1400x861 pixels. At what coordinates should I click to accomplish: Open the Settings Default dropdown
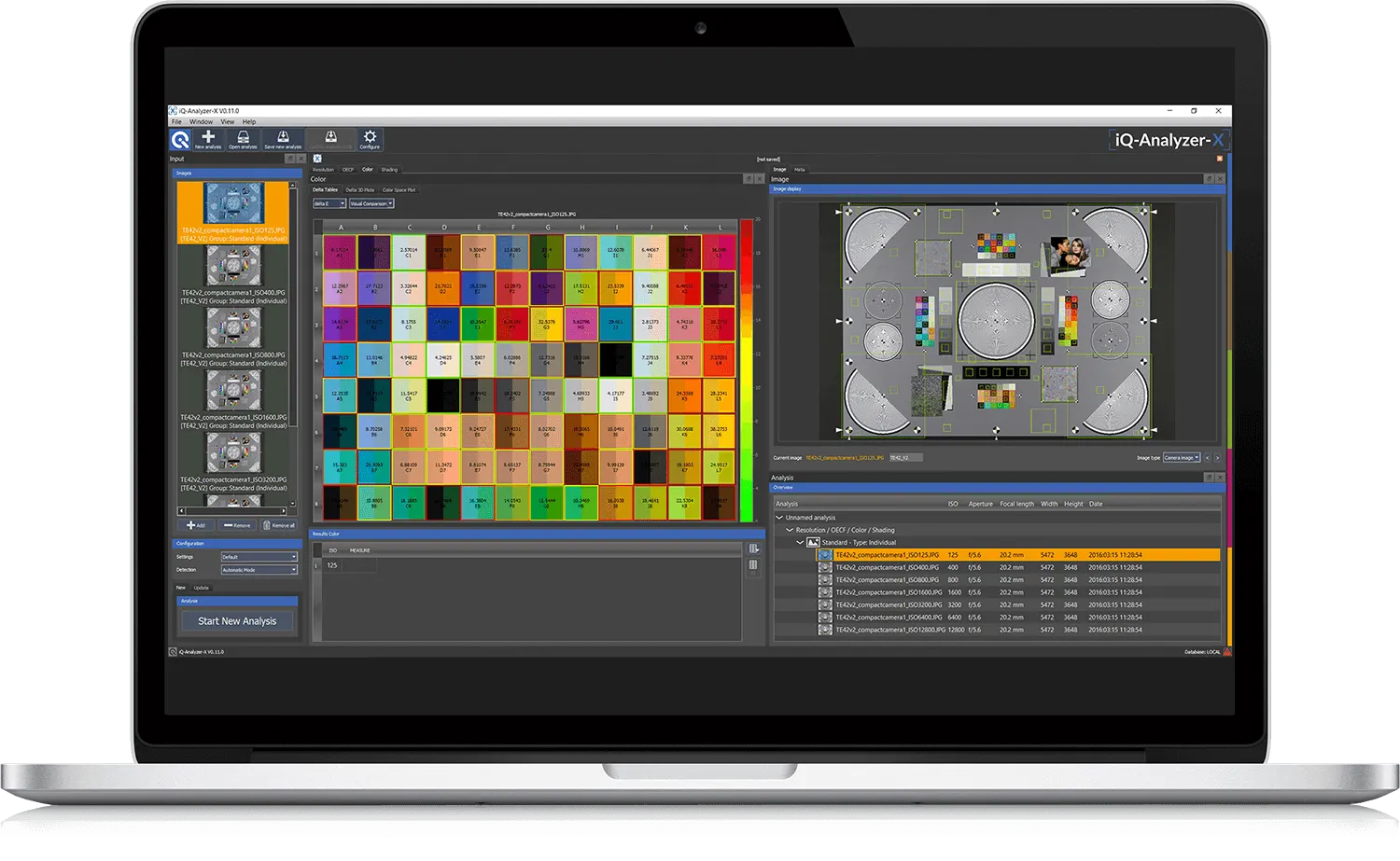click(259, 557)
